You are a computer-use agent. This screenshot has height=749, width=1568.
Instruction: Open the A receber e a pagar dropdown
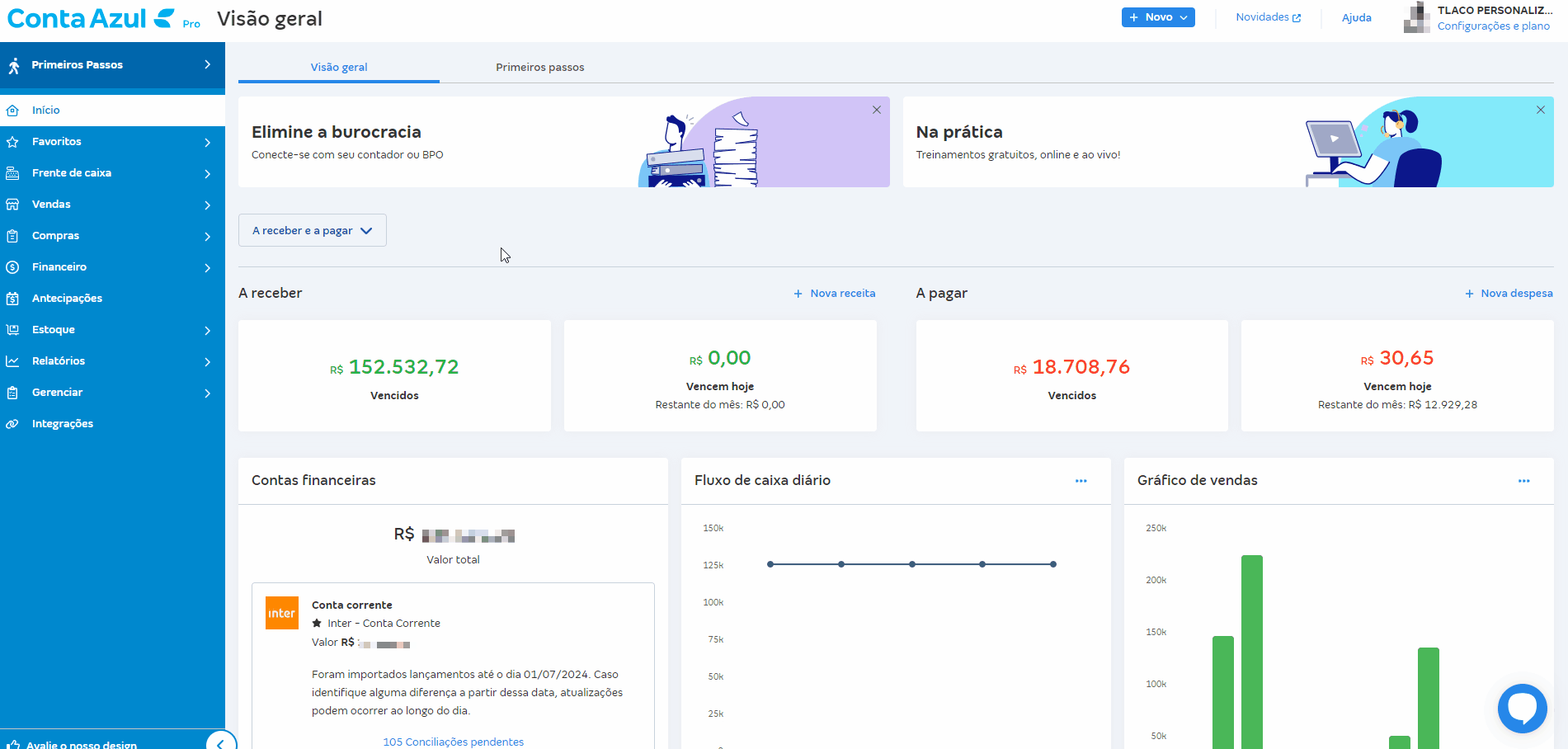[313, 230]
